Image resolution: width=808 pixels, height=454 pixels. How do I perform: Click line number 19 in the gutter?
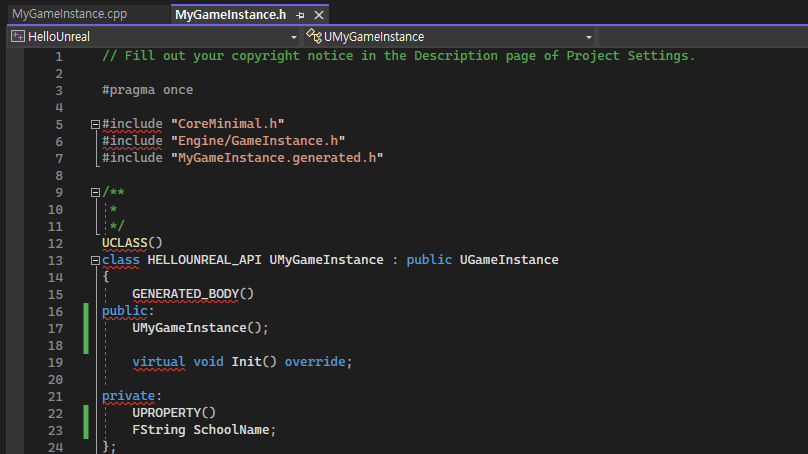click(x=55, y=363)
